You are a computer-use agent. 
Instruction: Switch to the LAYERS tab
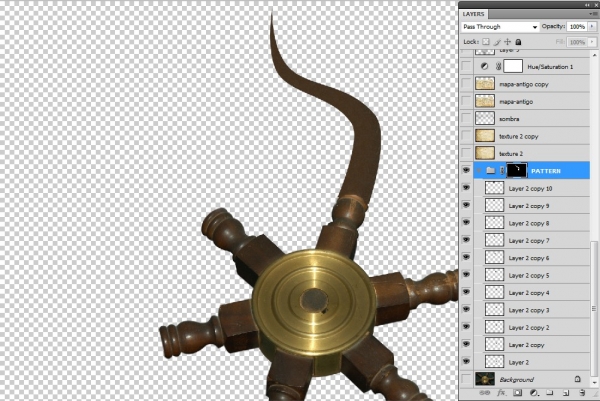coord(473,14)
